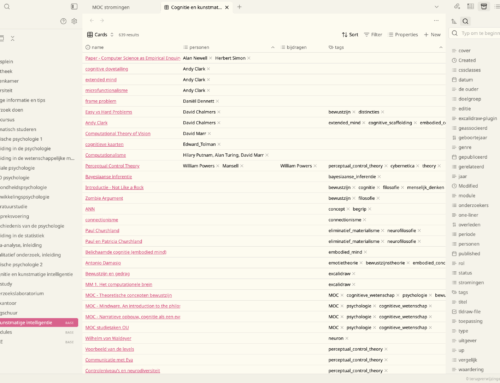
Task: Open Wilhelm von Waldeyer link
Action: click(108, 338)
